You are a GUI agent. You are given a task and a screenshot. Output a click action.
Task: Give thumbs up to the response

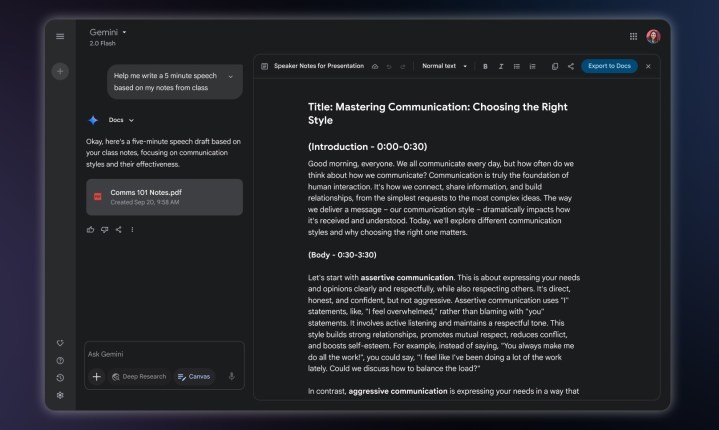(90, 230)
